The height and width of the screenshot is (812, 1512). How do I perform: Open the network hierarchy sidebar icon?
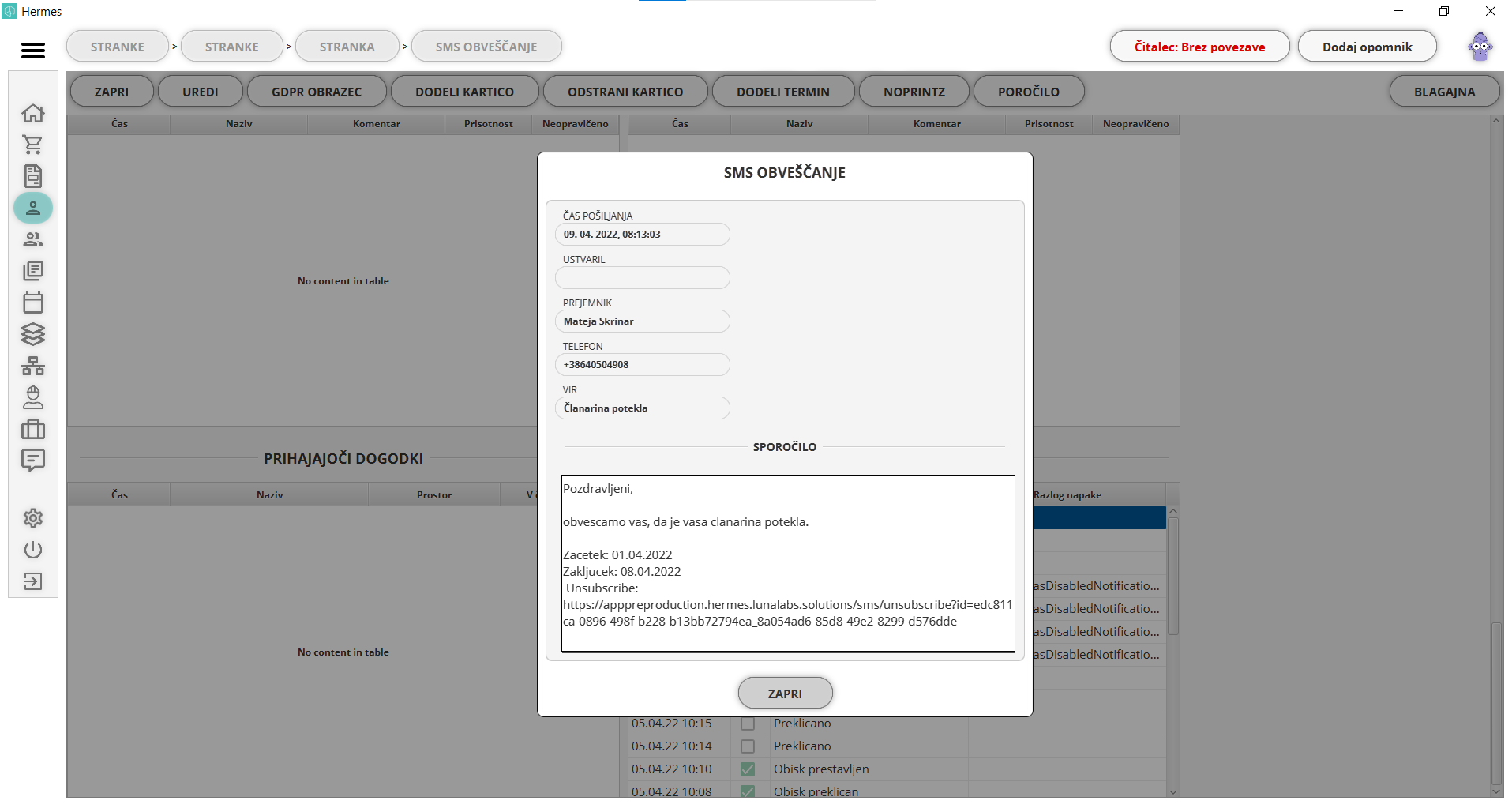[33, 366]
